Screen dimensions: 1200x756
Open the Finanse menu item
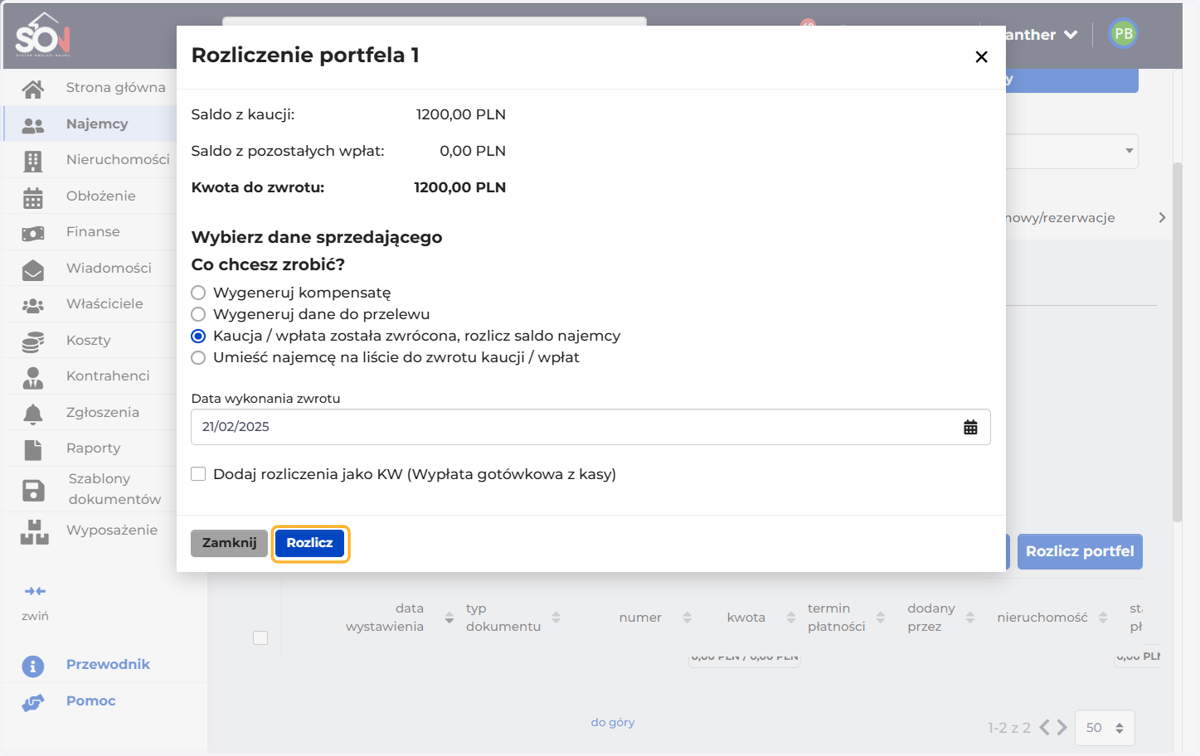tap(93, 232)
